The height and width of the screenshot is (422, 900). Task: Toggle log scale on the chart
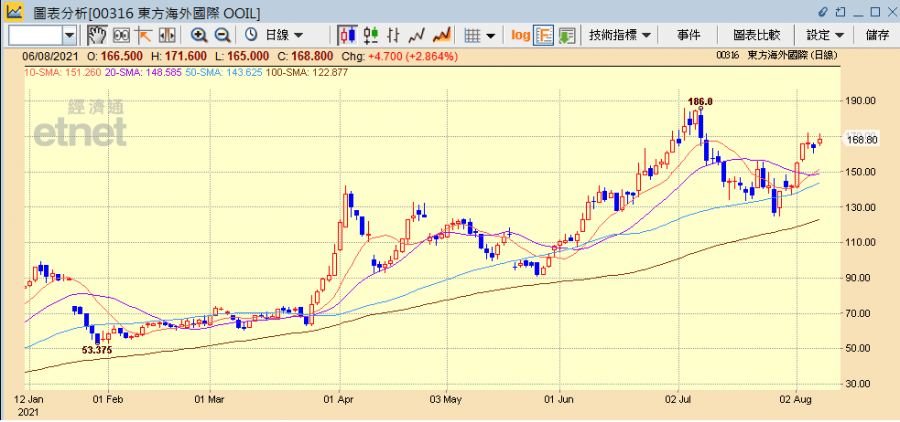[520, 35]
